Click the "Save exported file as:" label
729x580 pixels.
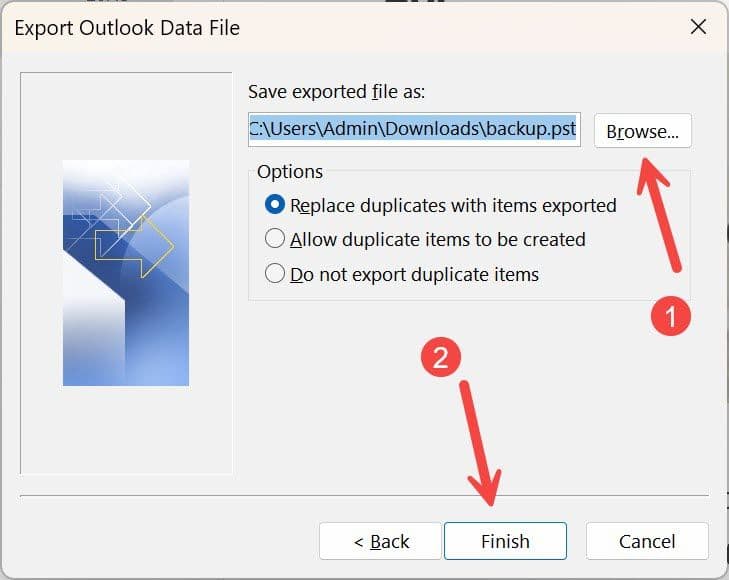point(337,92)
